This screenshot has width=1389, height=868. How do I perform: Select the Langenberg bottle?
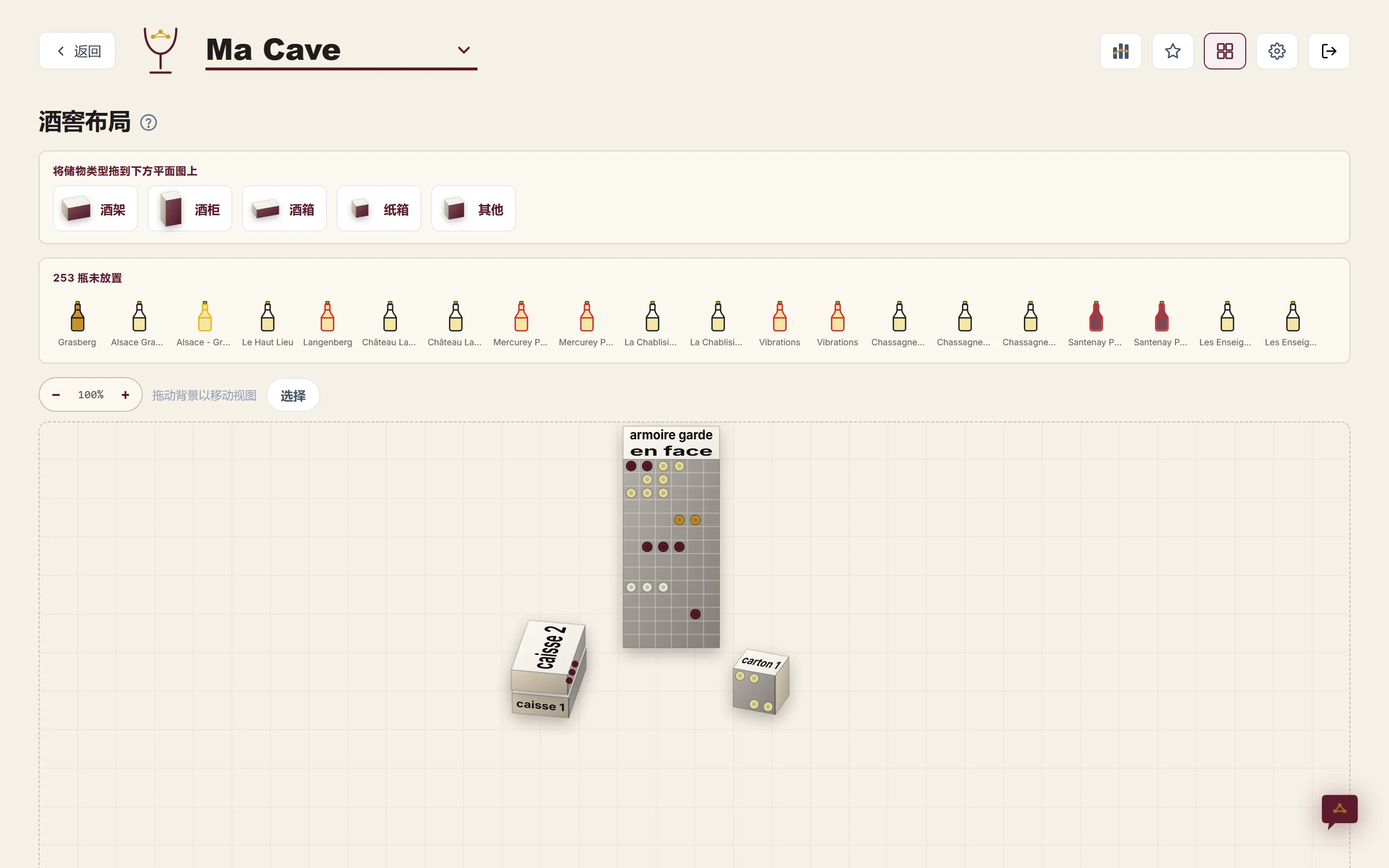click(327, 324)
